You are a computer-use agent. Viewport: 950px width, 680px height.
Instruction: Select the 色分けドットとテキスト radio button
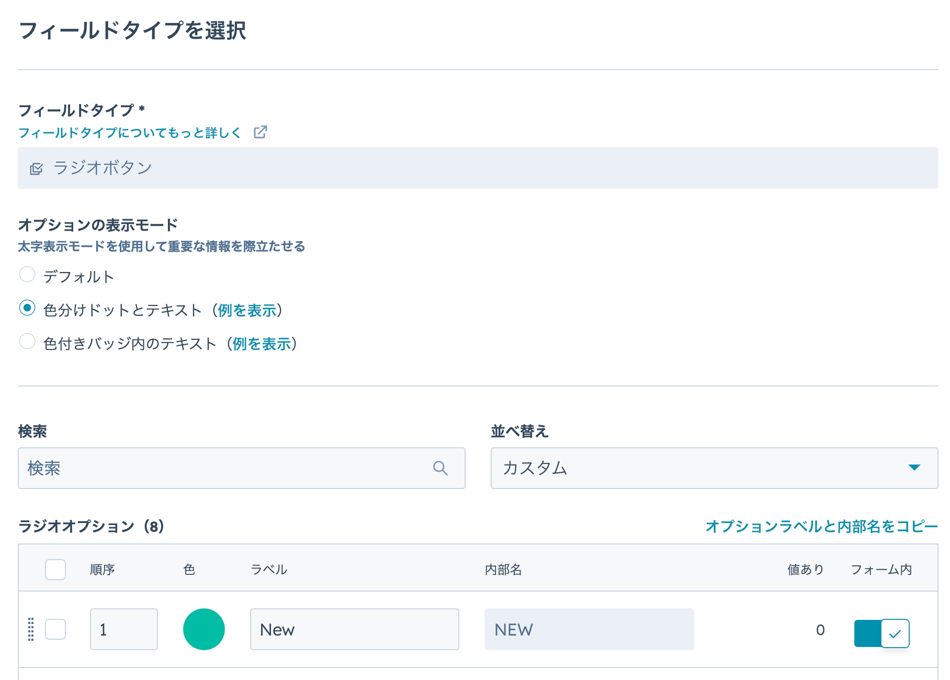pyautogui.click(x=27, y=309)
